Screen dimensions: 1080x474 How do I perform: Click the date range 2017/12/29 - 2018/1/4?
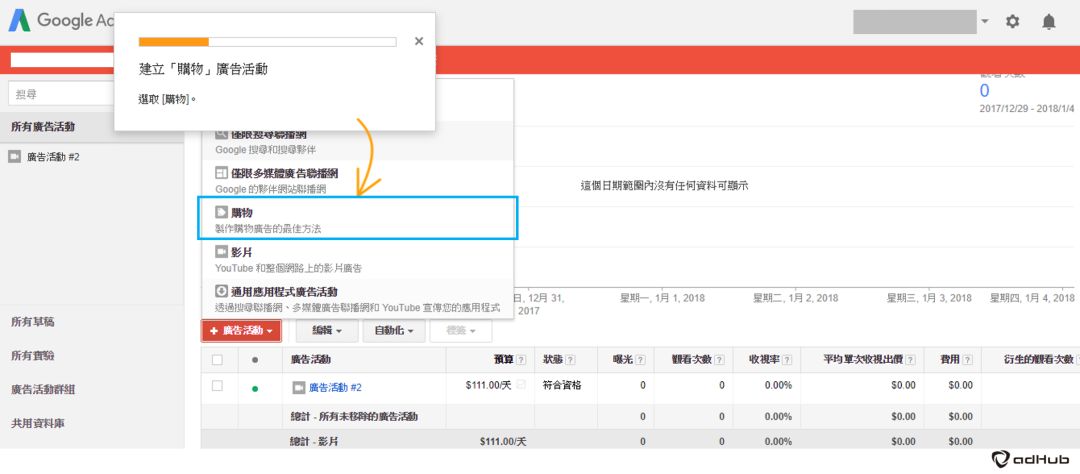tap(1026, 109)
